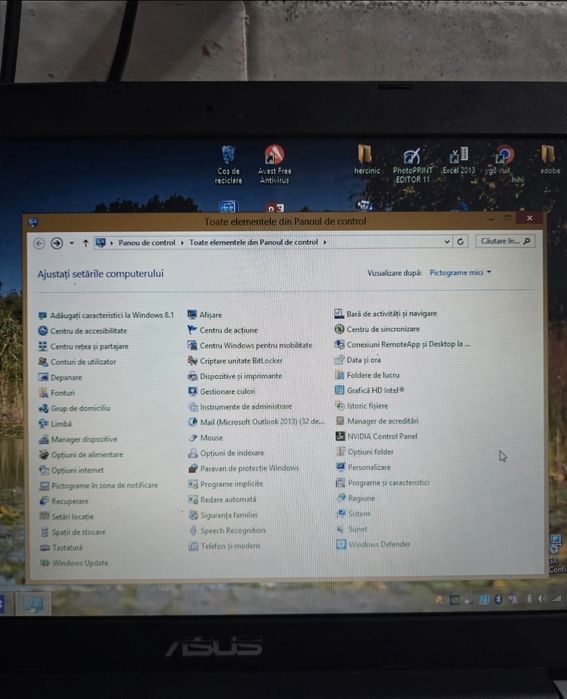Click the Control Panel taskbar button
This screenshot has height=699, width=567.
[x=33, y=603]
